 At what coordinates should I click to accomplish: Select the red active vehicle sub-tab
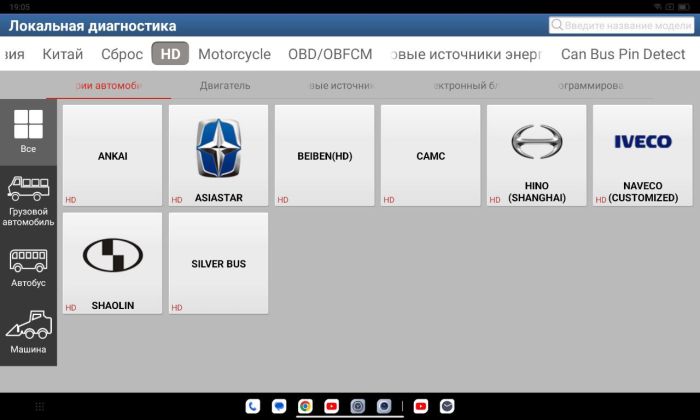[x=108, y=85]
